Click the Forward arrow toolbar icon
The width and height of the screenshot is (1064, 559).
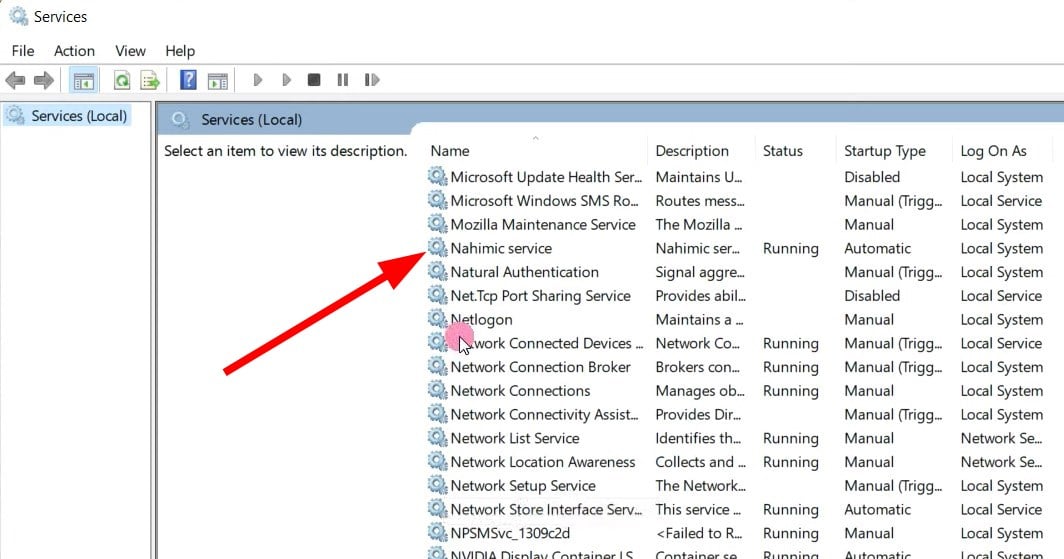[x=44, y=81]
